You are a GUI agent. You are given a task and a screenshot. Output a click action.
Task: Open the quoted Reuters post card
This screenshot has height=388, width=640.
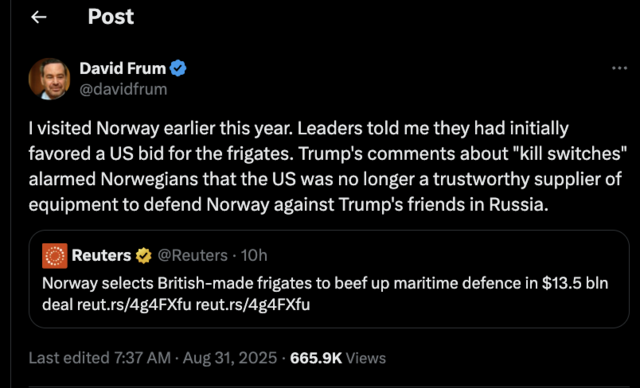coord(329,279)
